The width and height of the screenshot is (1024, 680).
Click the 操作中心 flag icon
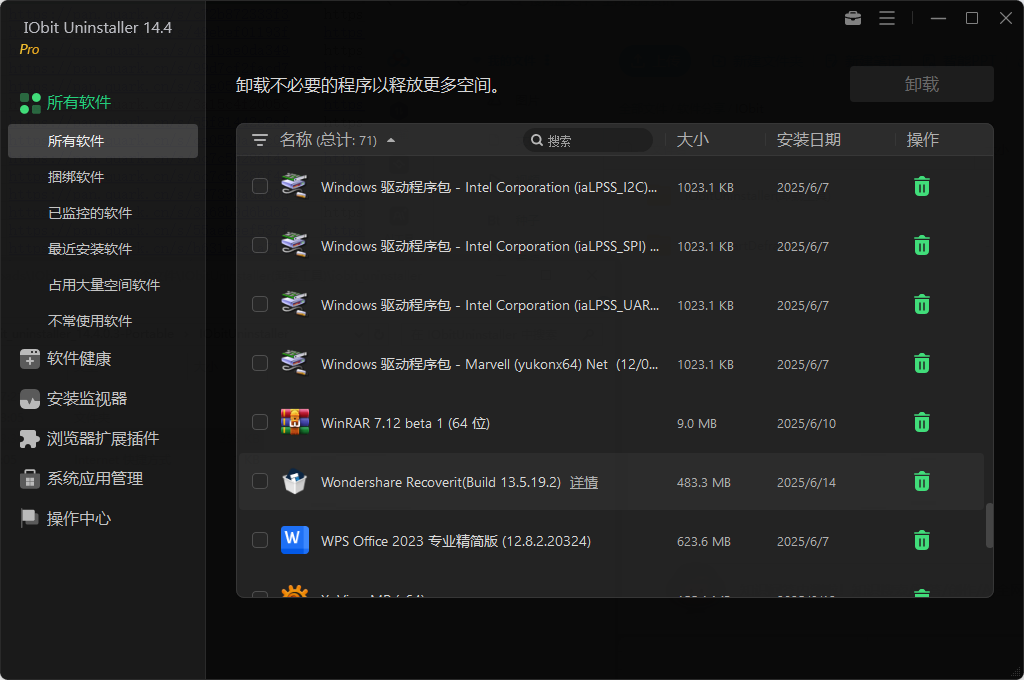point(29,519)
